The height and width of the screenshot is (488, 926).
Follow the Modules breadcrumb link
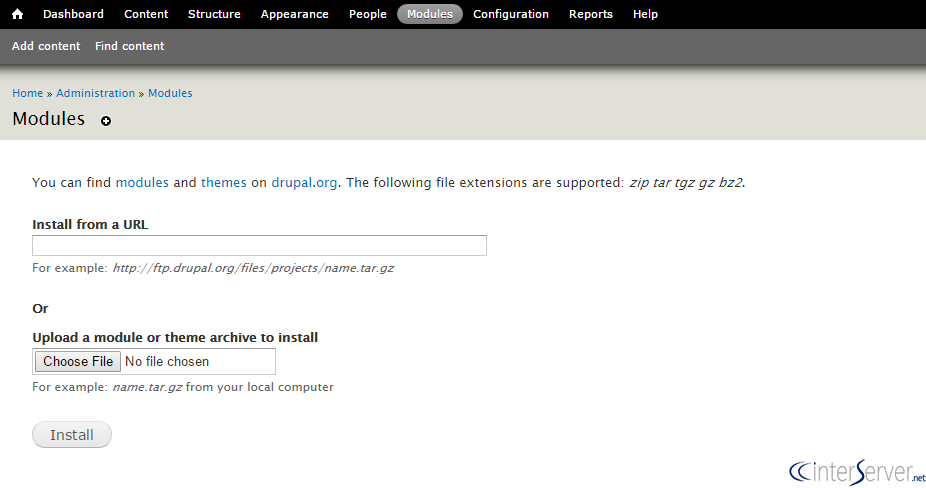click(x=170, y=93)
